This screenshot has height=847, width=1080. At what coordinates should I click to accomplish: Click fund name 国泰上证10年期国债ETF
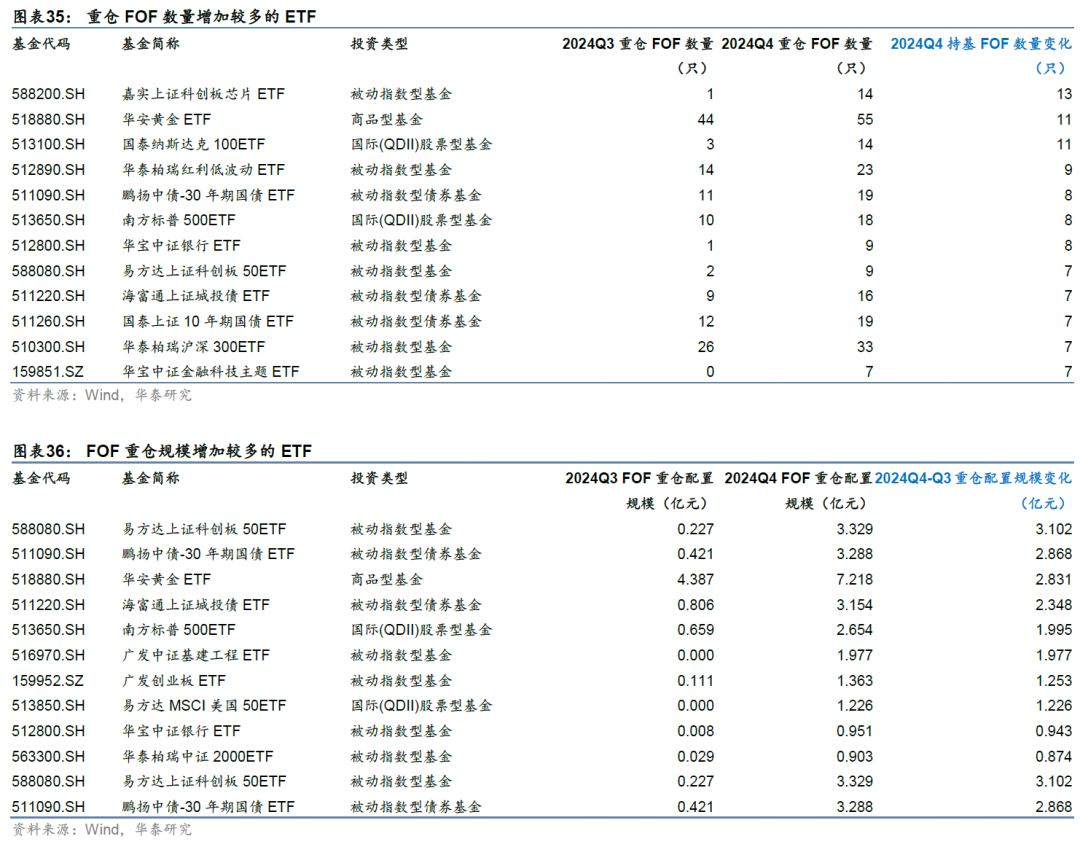208,322
